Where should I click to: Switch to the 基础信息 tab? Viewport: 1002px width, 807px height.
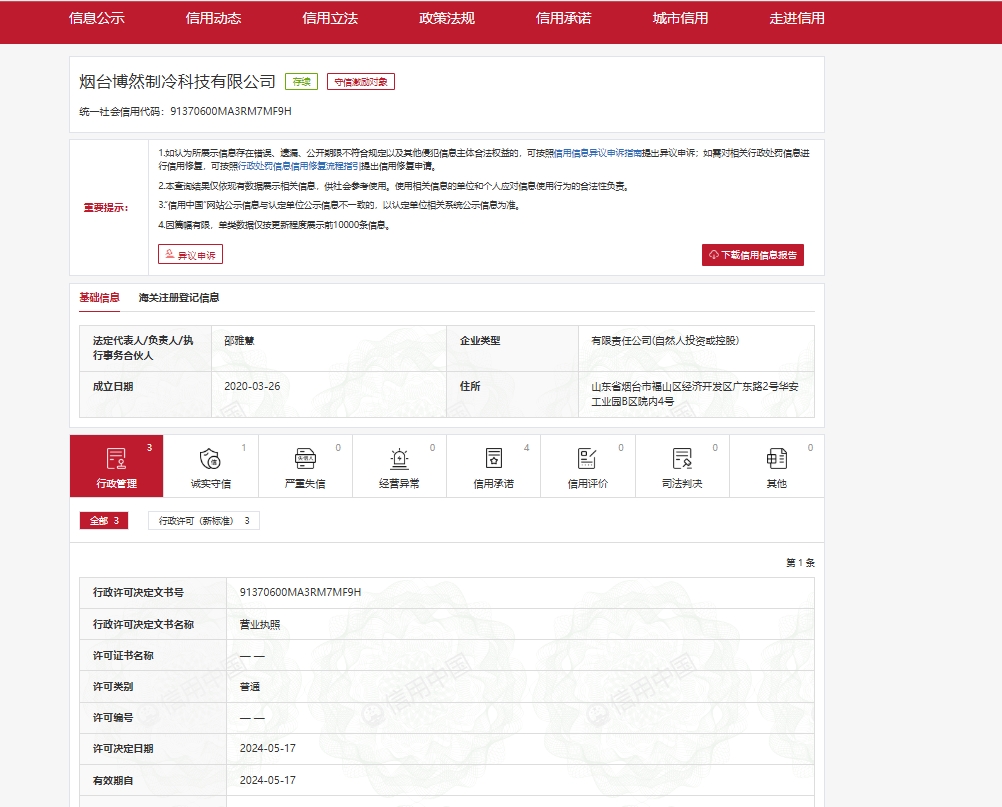coord(99,298)
